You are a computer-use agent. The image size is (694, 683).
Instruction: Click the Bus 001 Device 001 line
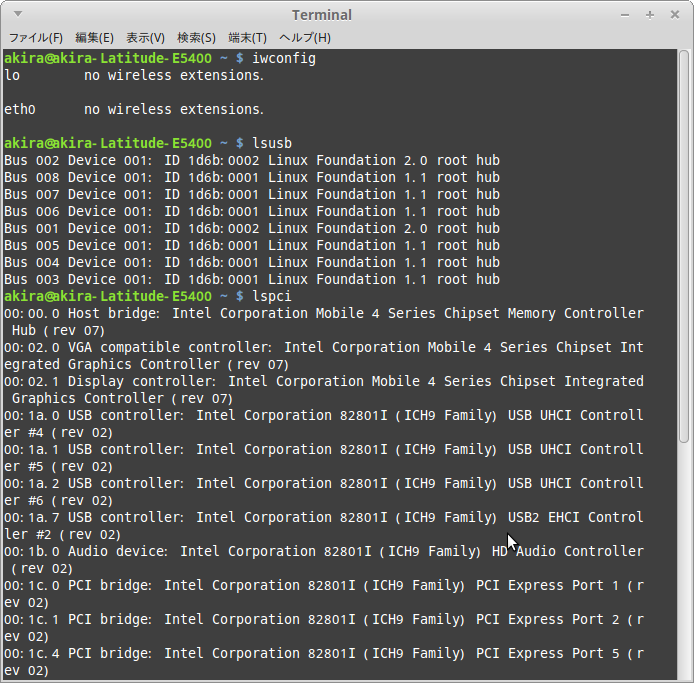[252, 228]
